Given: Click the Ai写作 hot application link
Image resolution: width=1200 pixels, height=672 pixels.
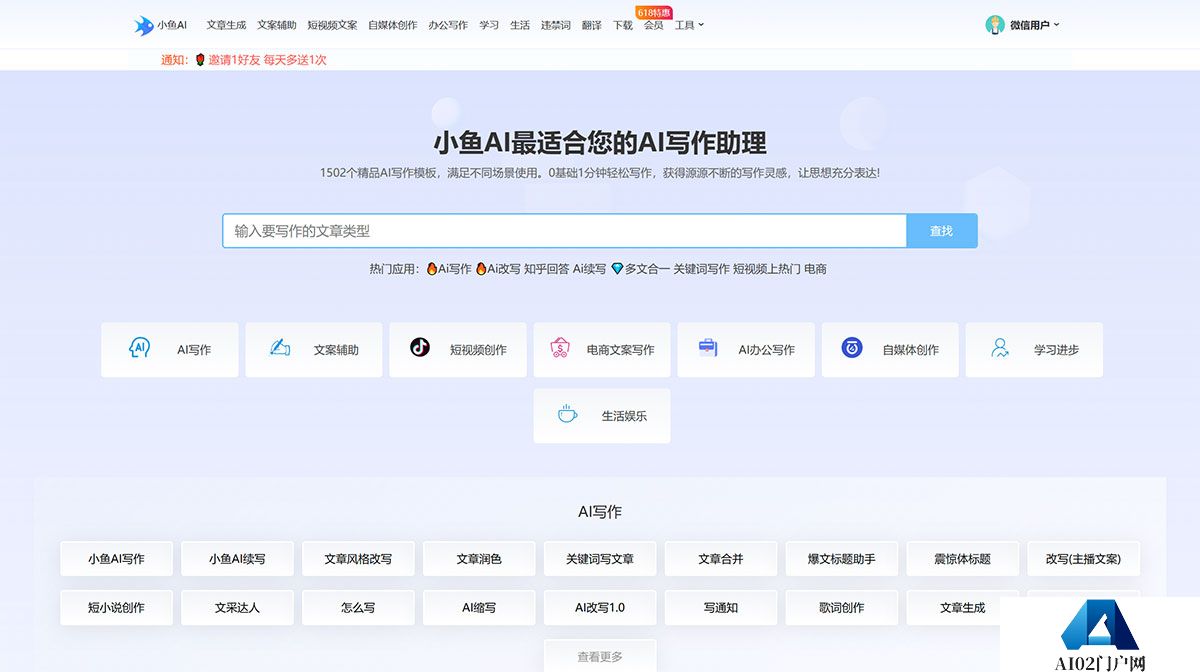Looking at the screenshot, I should 454,269.
